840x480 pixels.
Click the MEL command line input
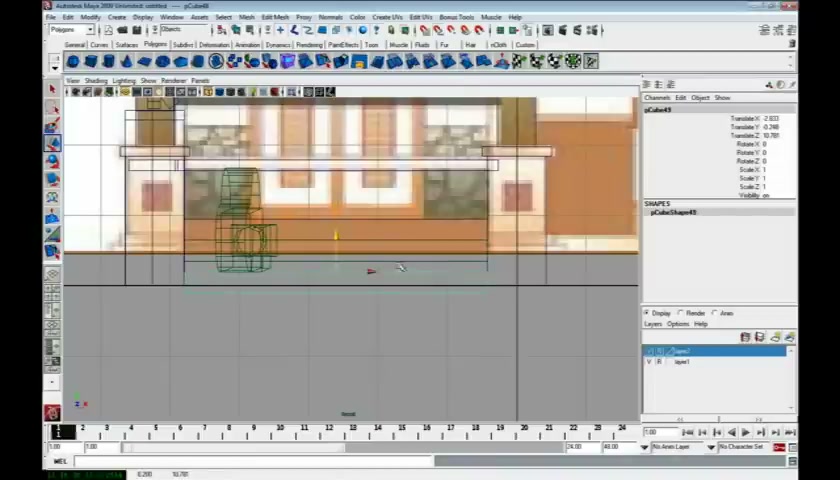pos(253,461)
